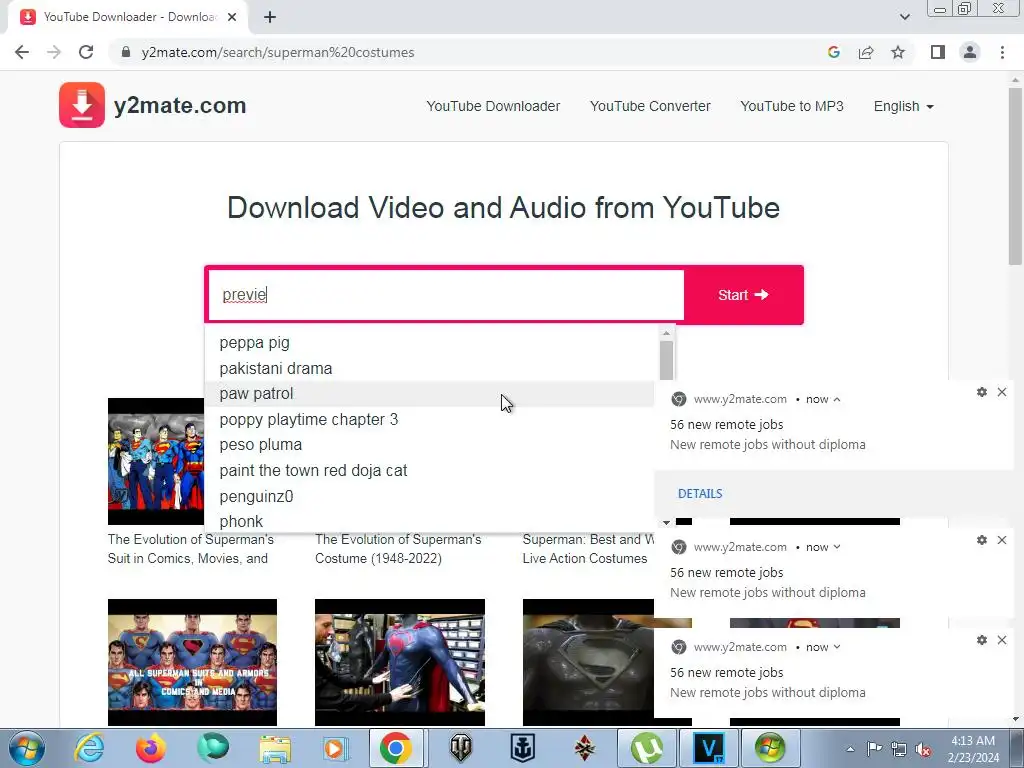Close the YouTube Downloader tab
Screen dimensions: 1024x768
click(232, 17)
